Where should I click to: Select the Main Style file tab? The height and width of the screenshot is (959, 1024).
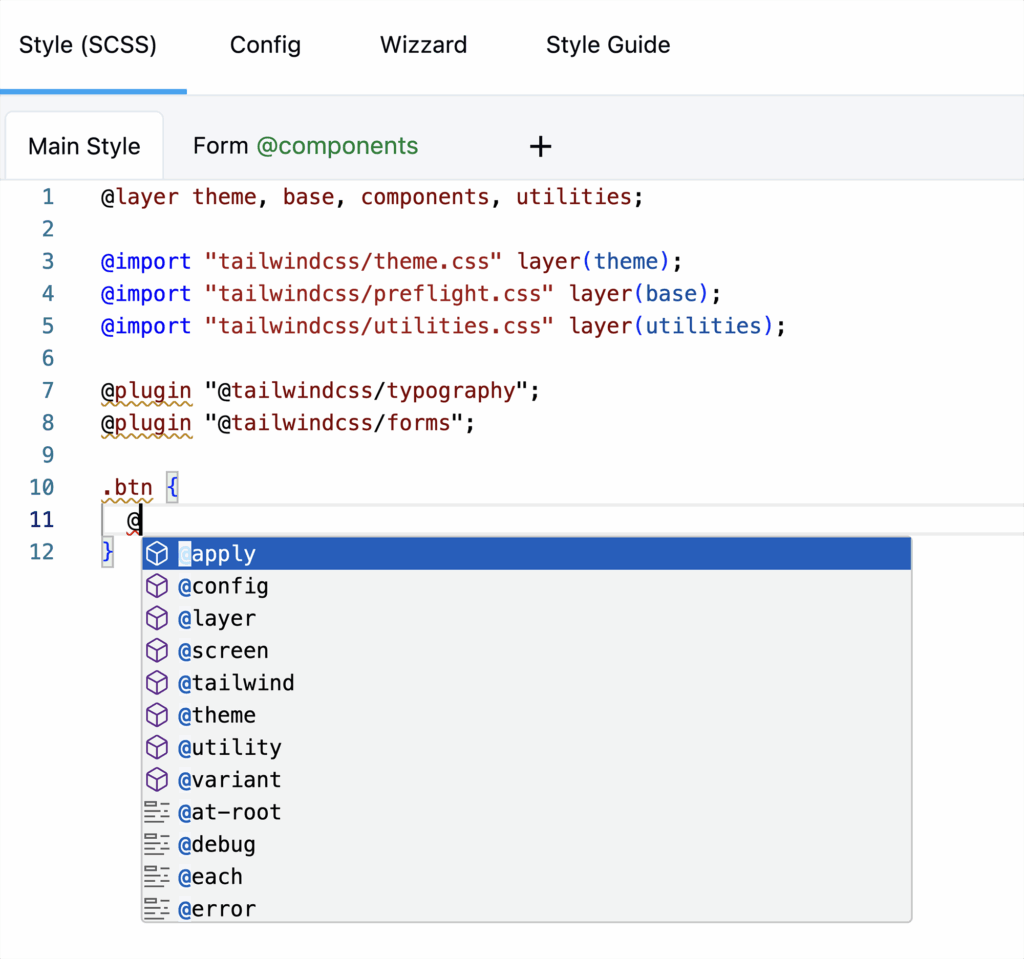[x=84, y=146]
